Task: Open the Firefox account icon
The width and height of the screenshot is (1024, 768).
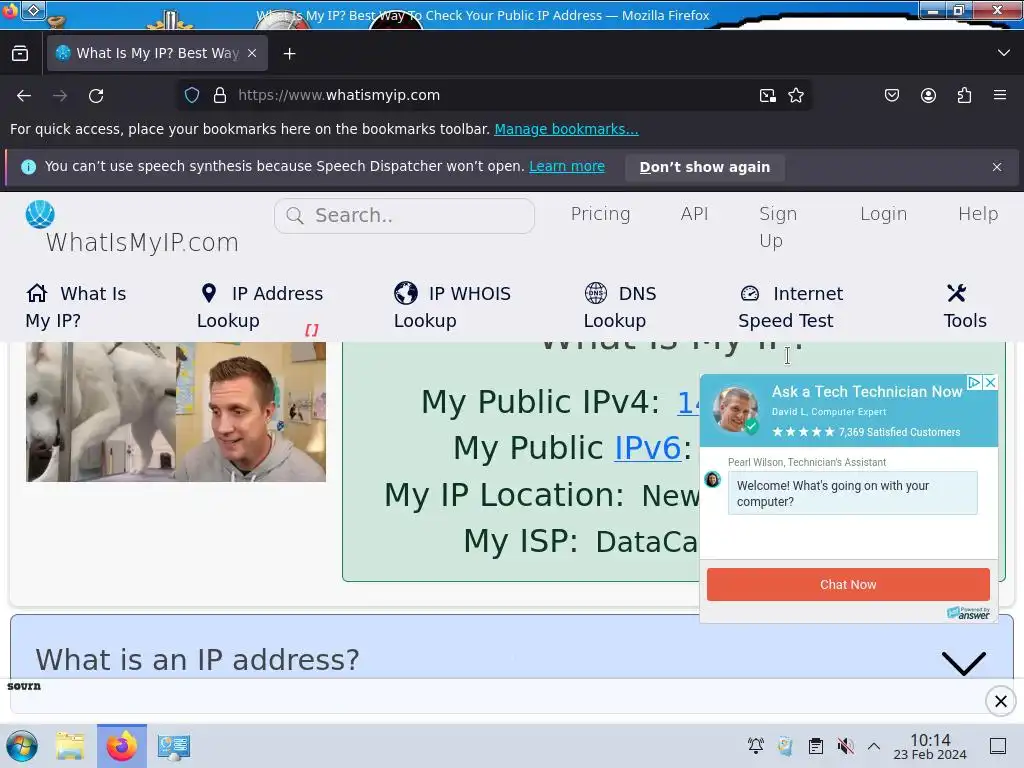Action: pos(928,95)
